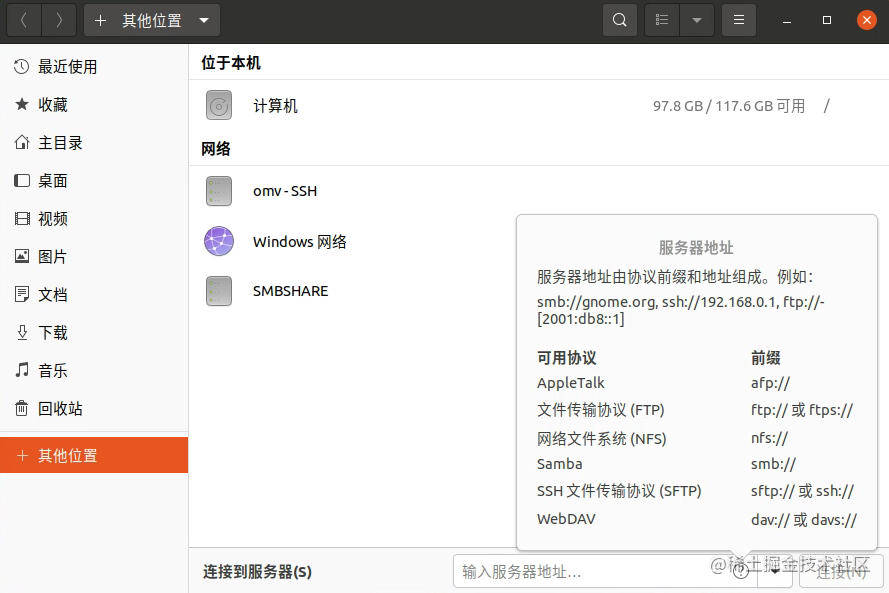Expand the recent servers dropdown near connect

coord(774,571)
